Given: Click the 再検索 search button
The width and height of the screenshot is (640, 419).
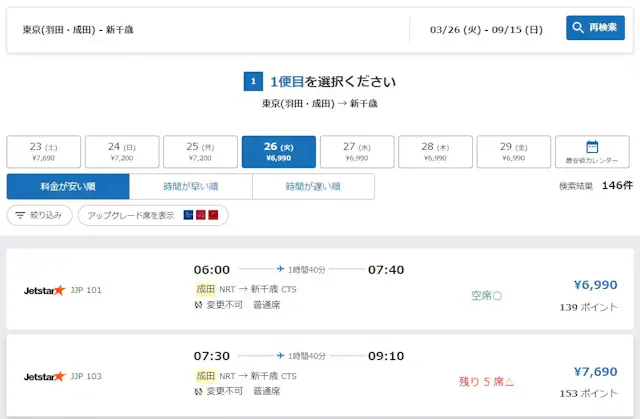Looking at the screenshot, I should [595, 28].
